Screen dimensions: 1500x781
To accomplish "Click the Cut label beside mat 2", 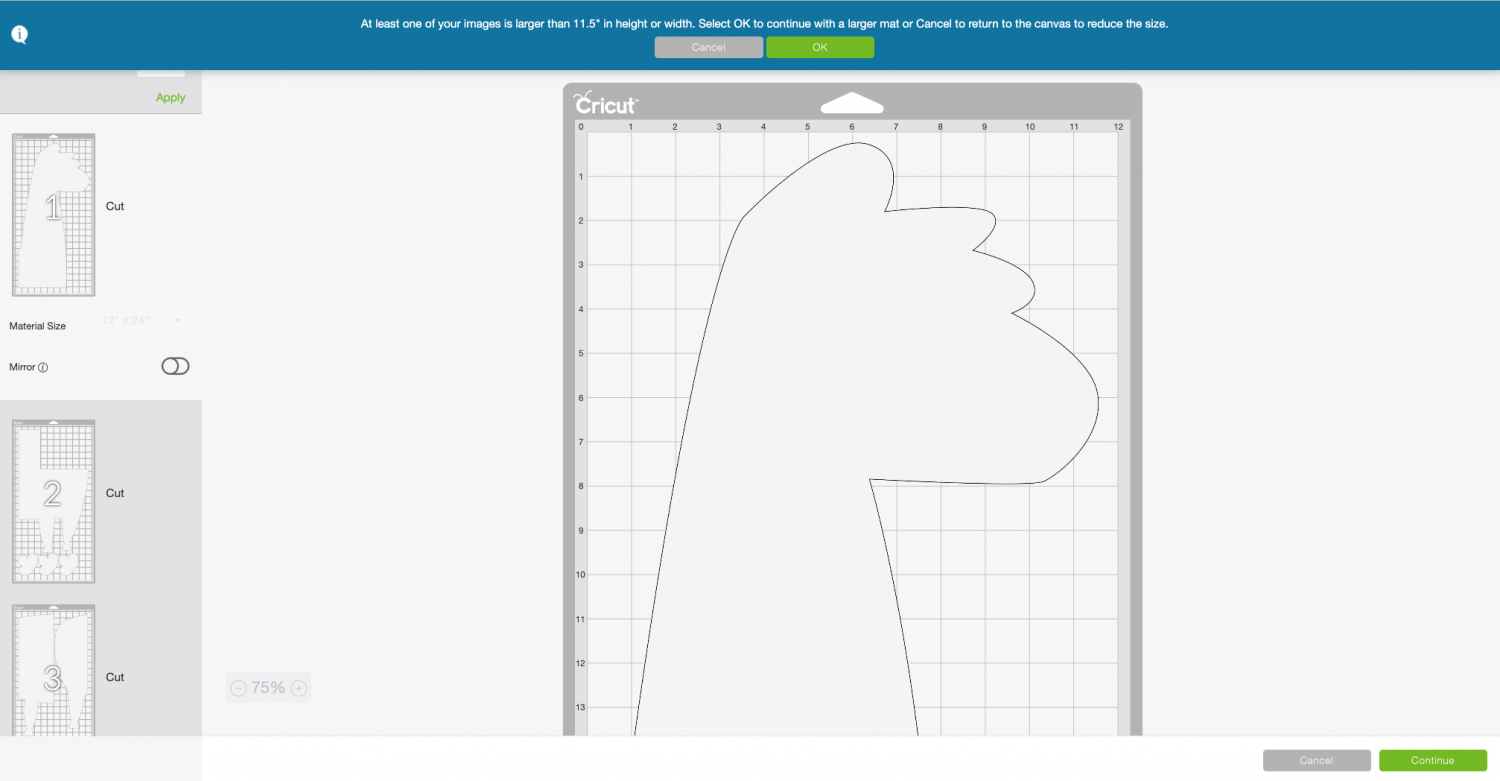I will click(x=114, y=492).
